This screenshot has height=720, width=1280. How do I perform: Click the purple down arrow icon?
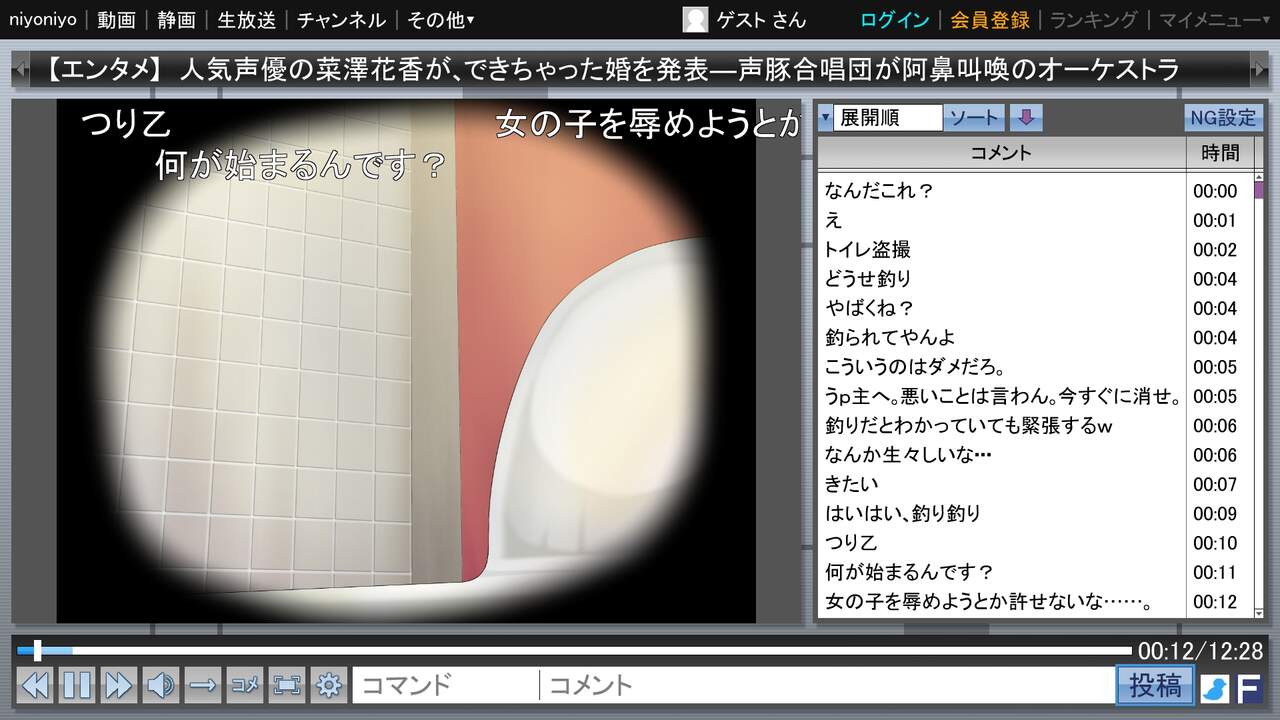tap(1025, 118)
